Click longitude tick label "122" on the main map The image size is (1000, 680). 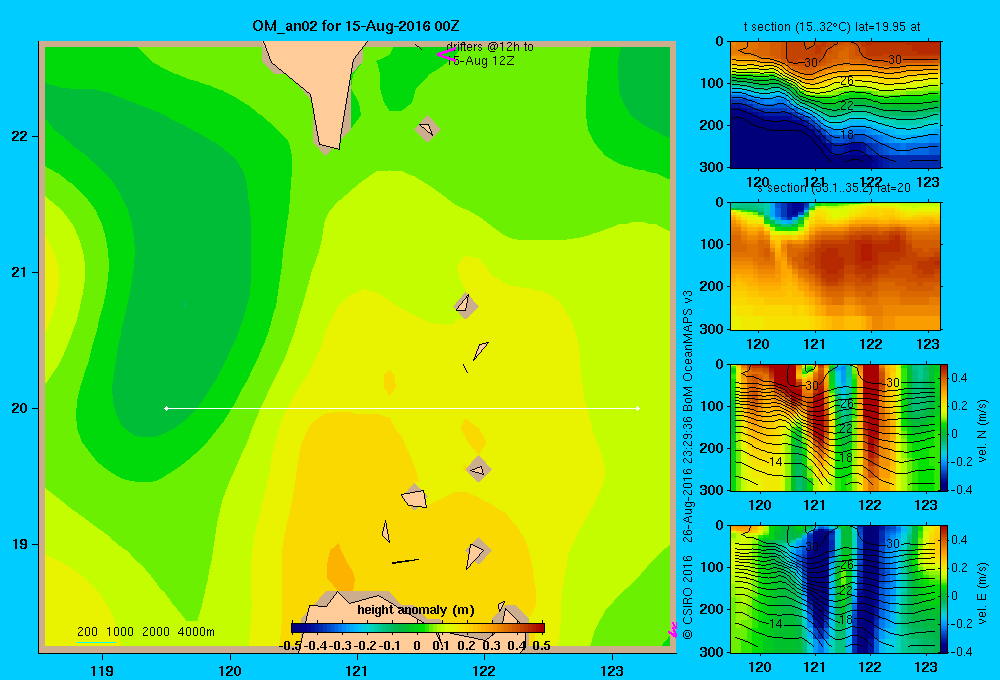point(484,670)
